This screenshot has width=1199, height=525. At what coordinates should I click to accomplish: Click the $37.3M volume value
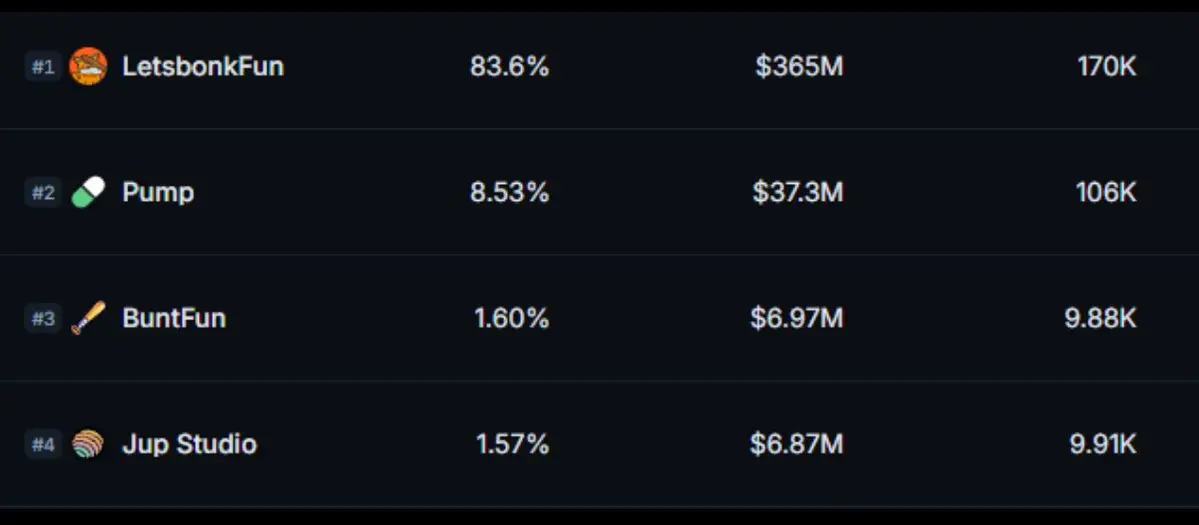tap(798, 192)
